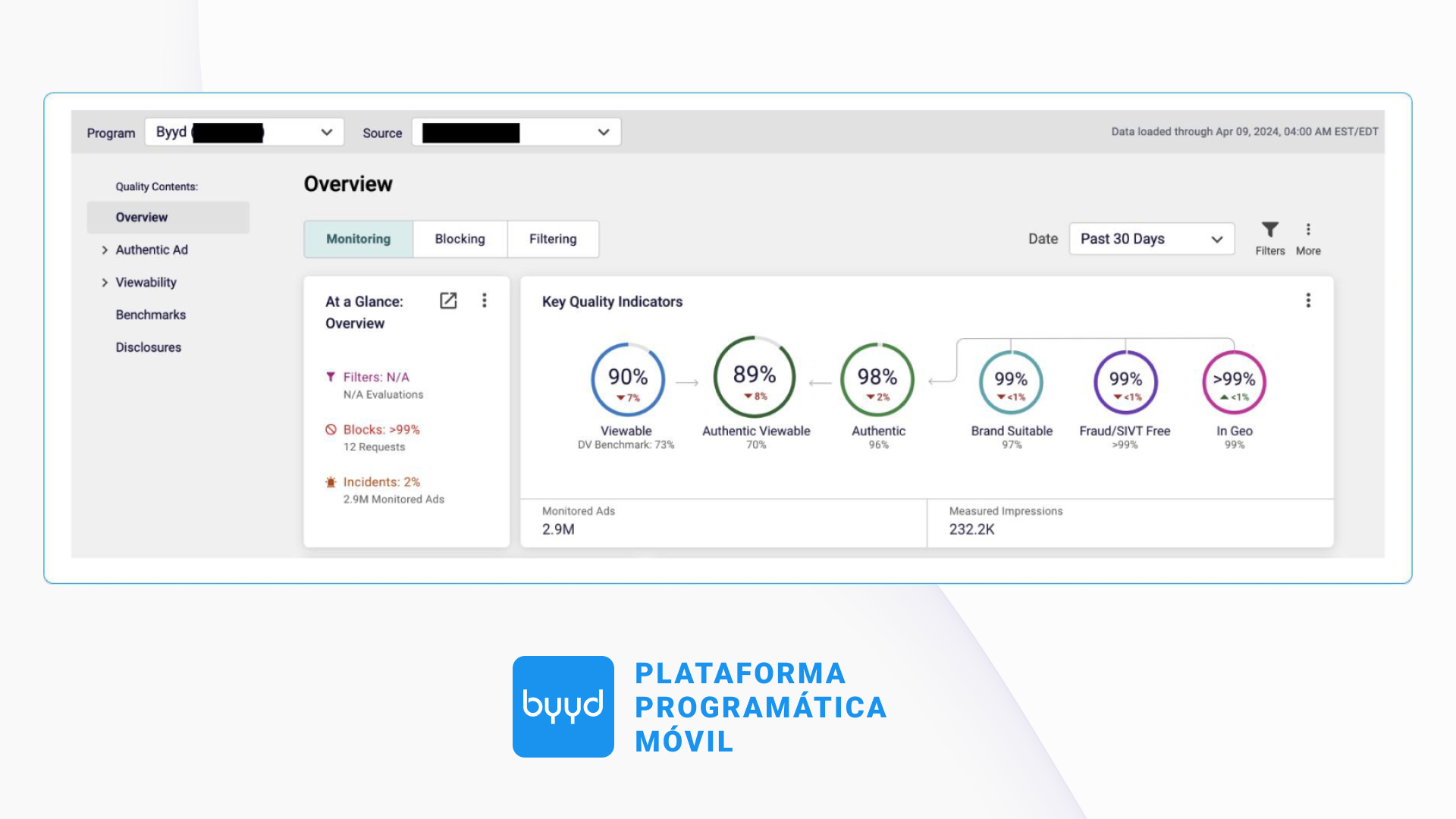
Task: Select the Monitoring tab
Action: (x=358, y=240)
